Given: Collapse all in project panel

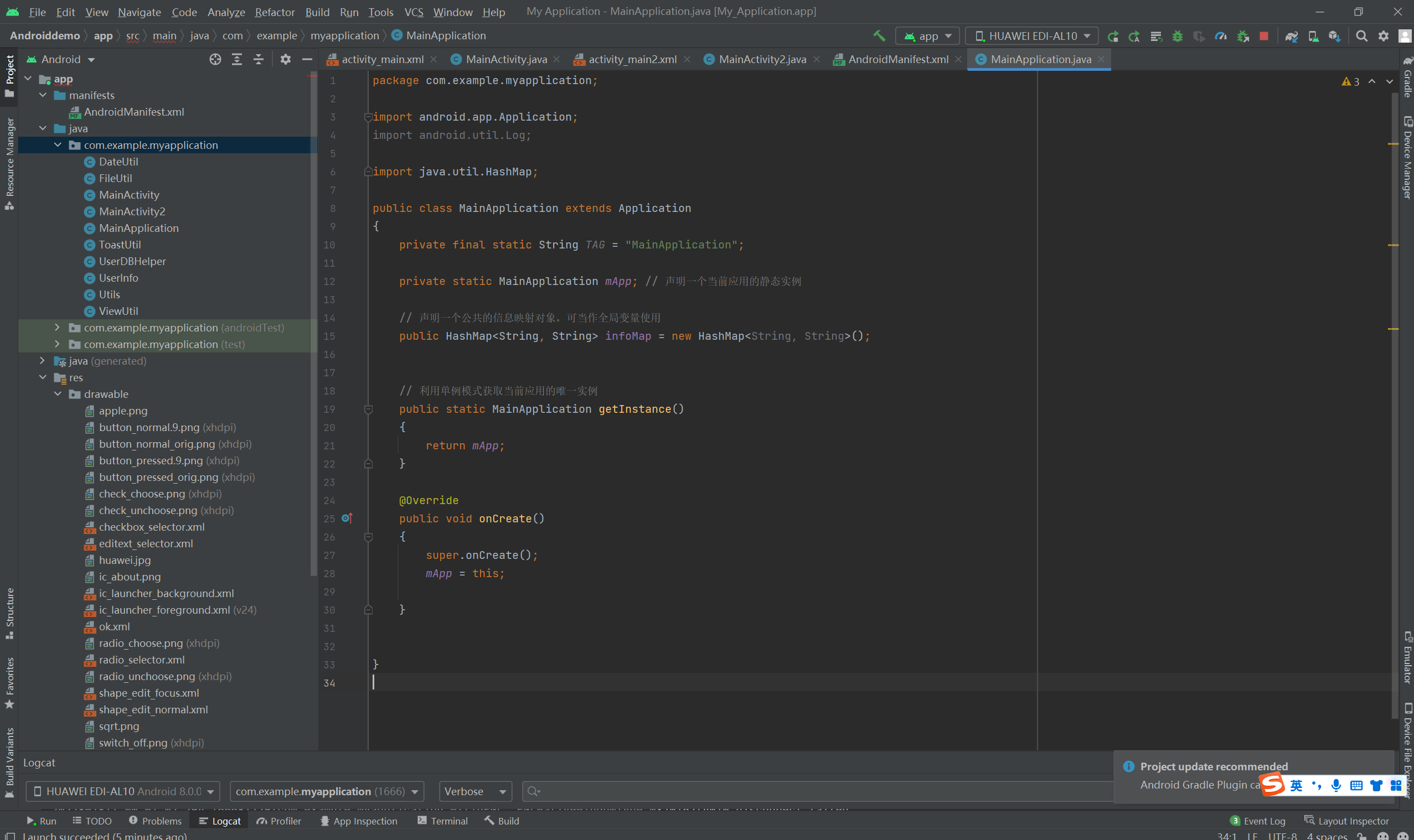Looking at the screenshot, I should (258, 59).
